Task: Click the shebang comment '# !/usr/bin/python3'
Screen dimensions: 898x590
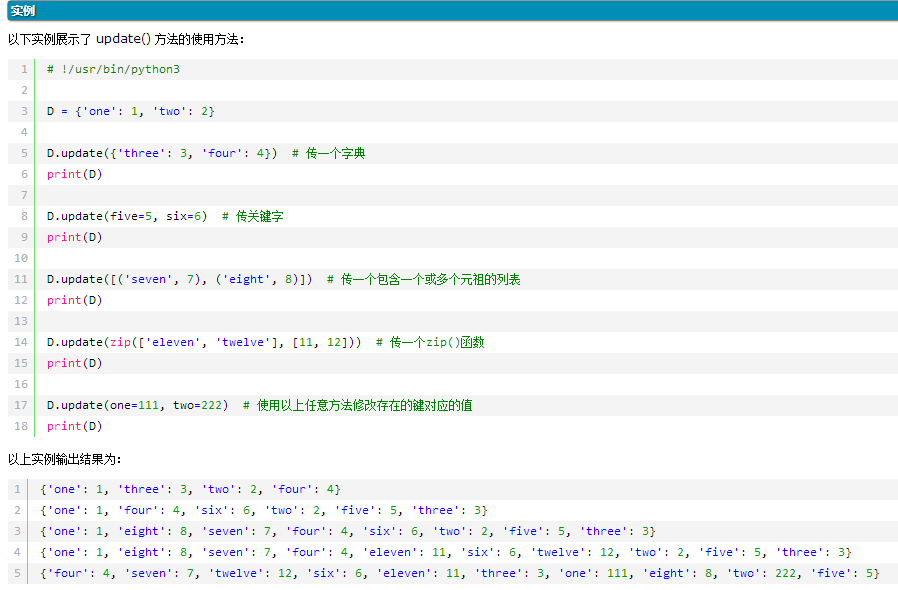Action: click(x=113, y=69)
